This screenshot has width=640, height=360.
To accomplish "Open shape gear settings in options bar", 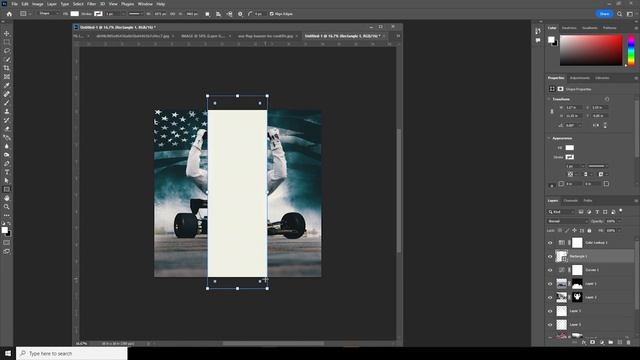I will pos(240,14).
